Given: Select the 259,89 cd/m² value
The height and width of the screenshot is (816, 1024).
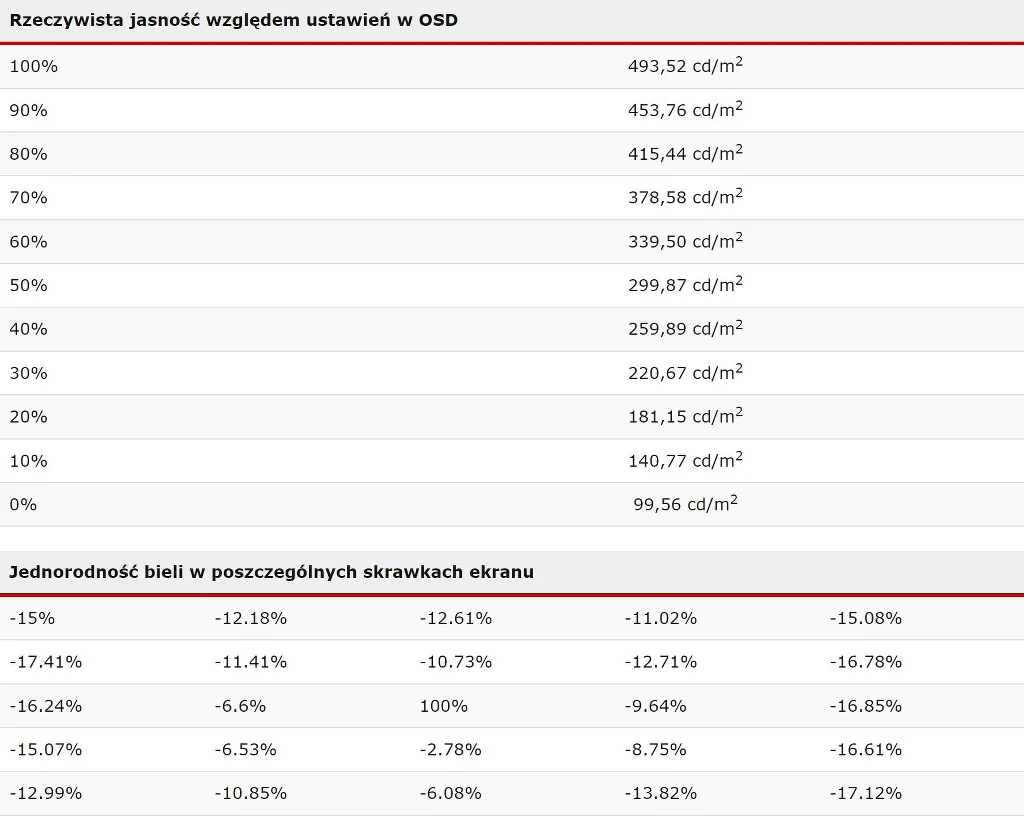Looking at the screenshot, I should click(685, 329).
